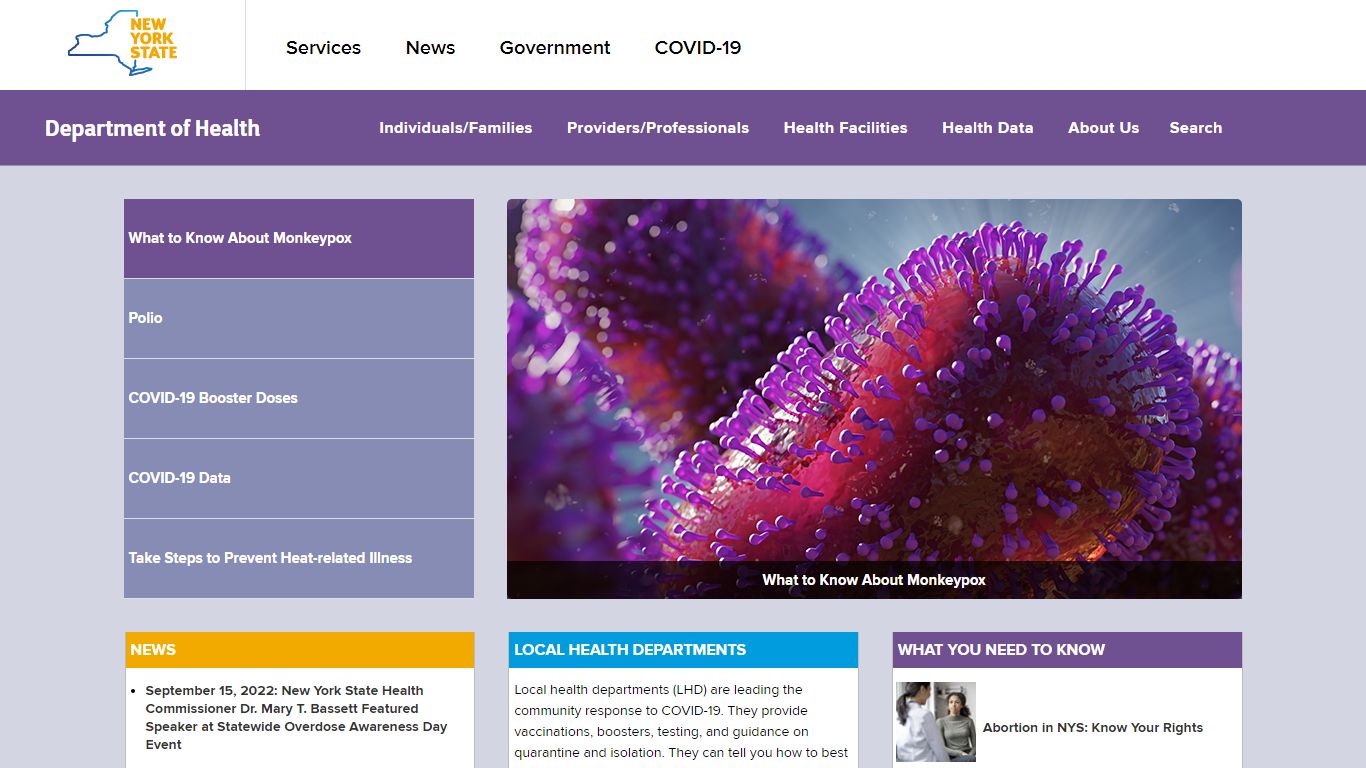Select the COVID-19 Data slide tab

(299, 478)
